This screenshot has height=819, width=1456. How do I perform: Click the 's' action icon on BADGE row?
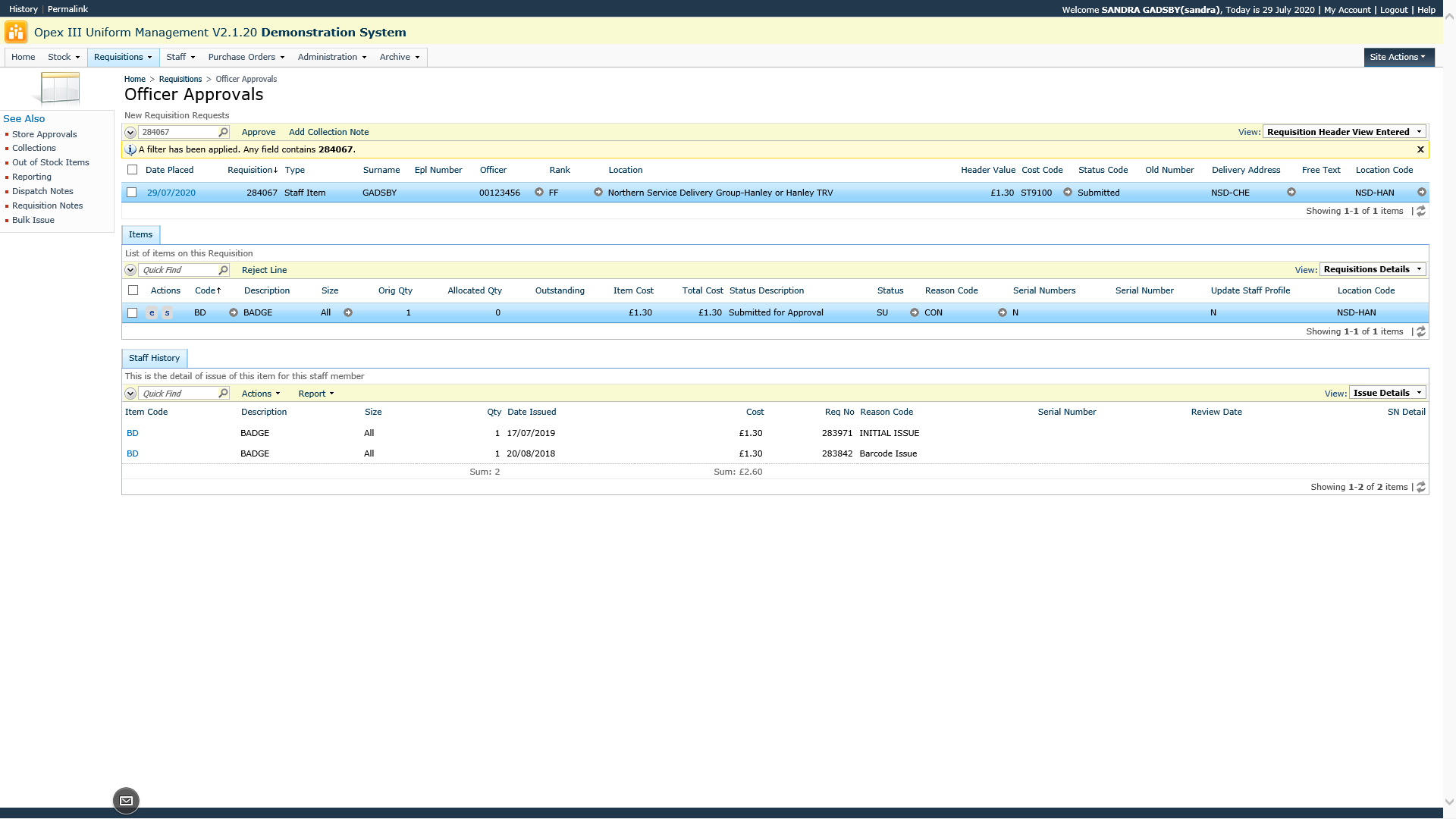point(168,313)
